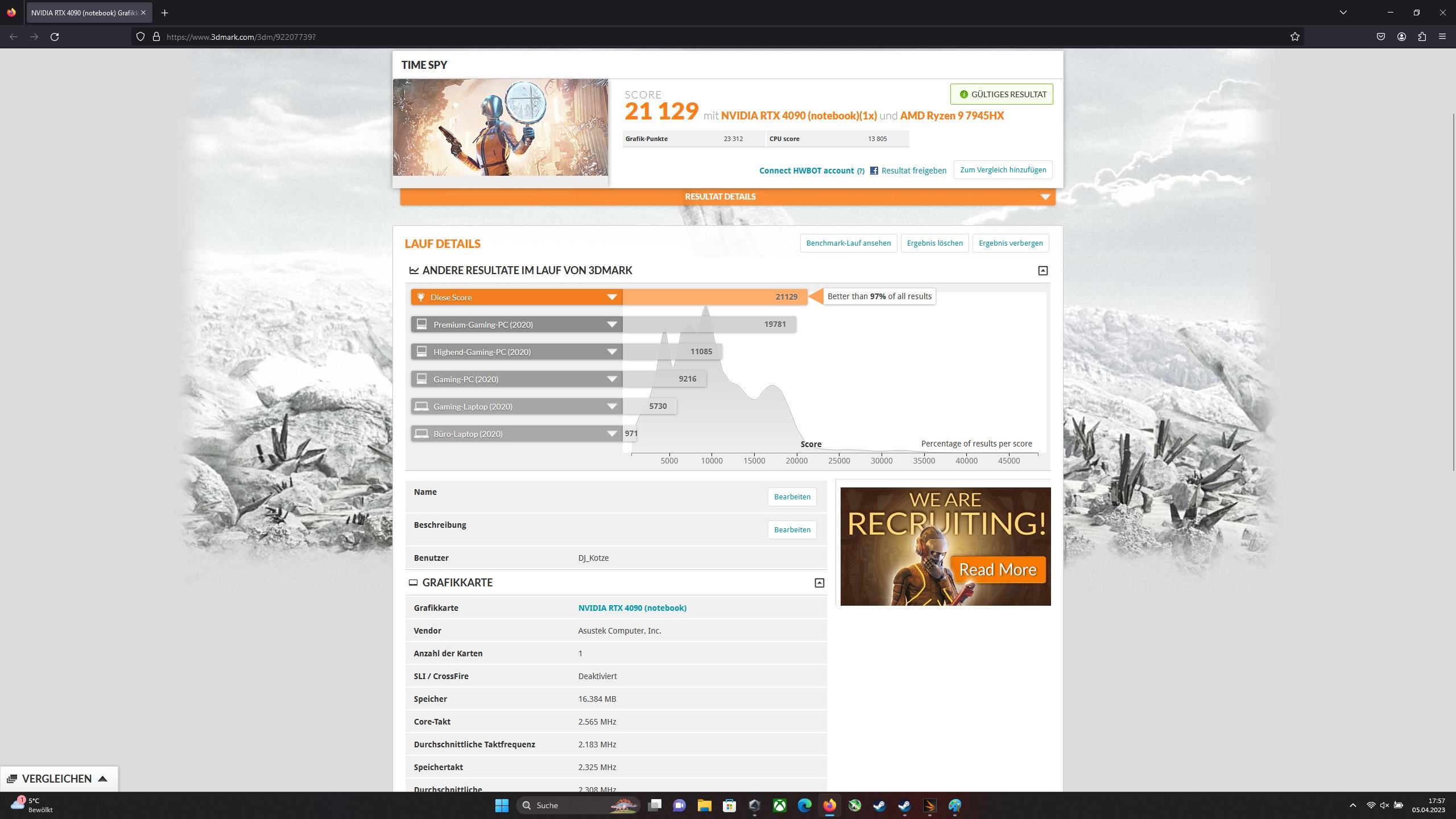
Task: Open the Gaming-Laptop (2020) dropdown
Action: (612, 407)
